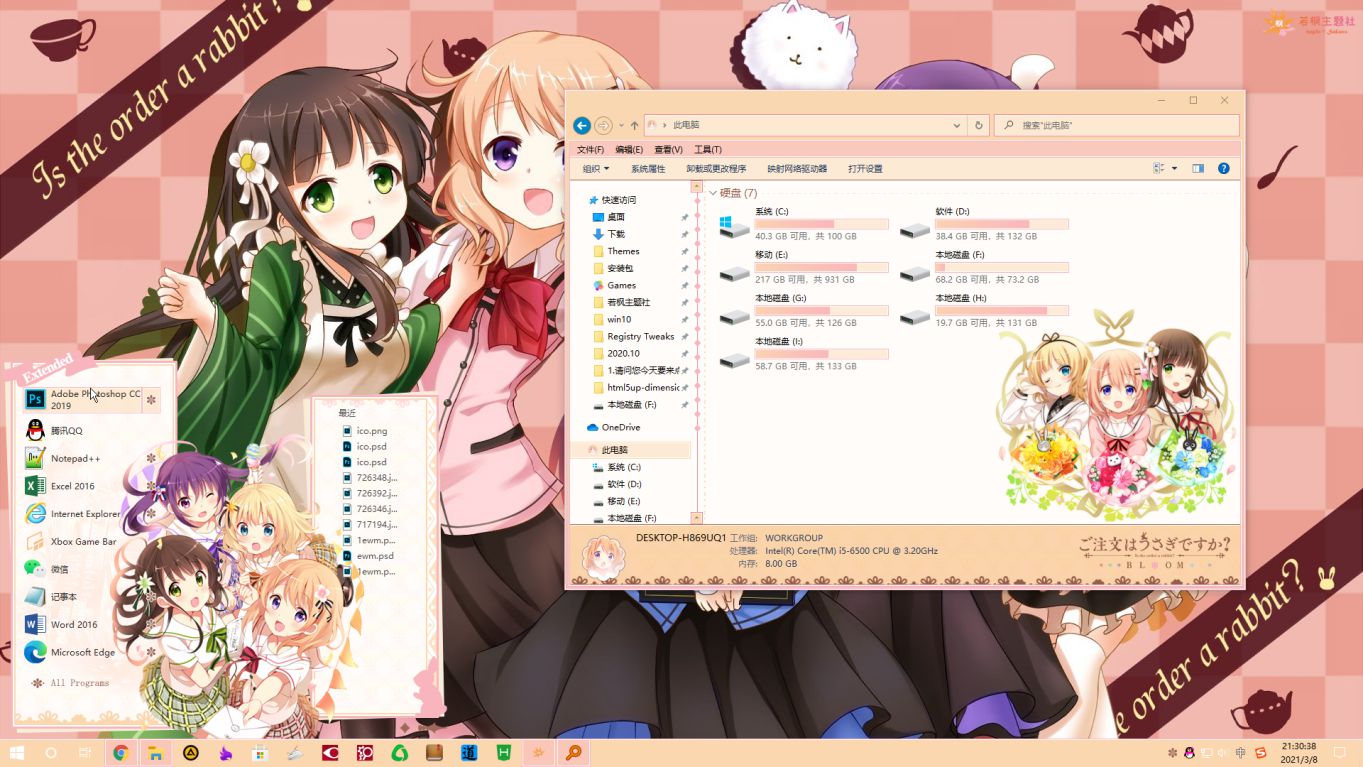Image resolution: width=1363 pixels, height=767 pixels.
Task: Click the scroll-down arrow of navigation pane
Action: (697, 518)
